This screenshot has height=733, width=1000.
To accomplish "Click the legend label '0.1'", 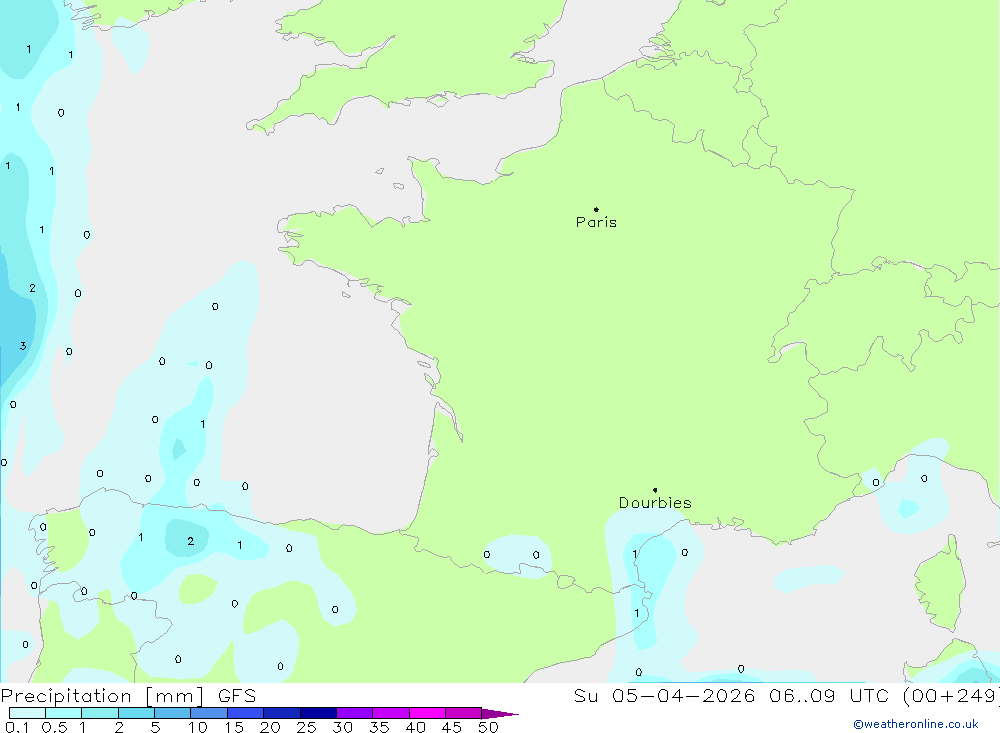I will tap(17, 727).
